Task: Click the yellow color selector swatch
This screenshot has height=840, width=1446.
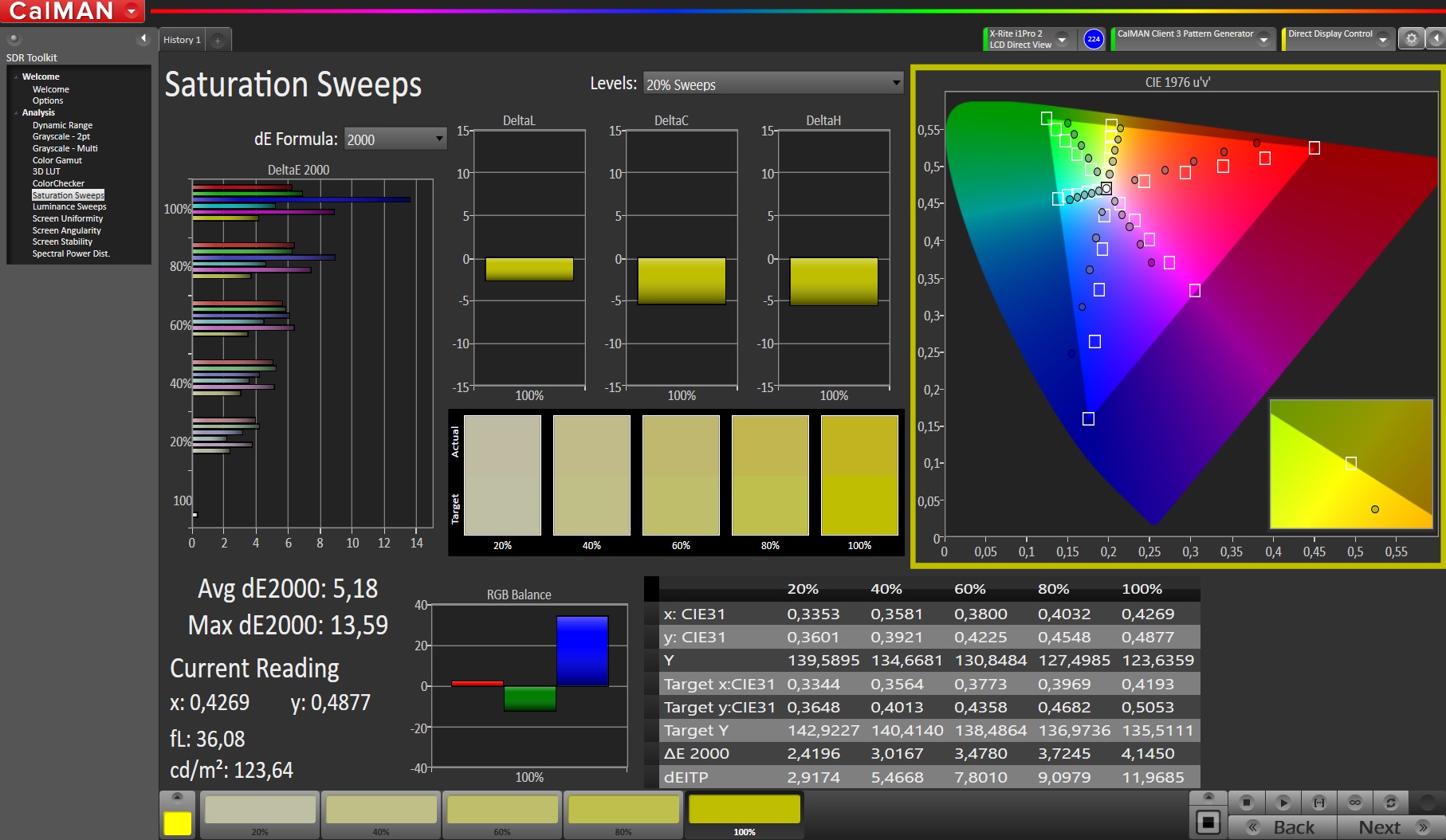Action: (x=177, y=823)
